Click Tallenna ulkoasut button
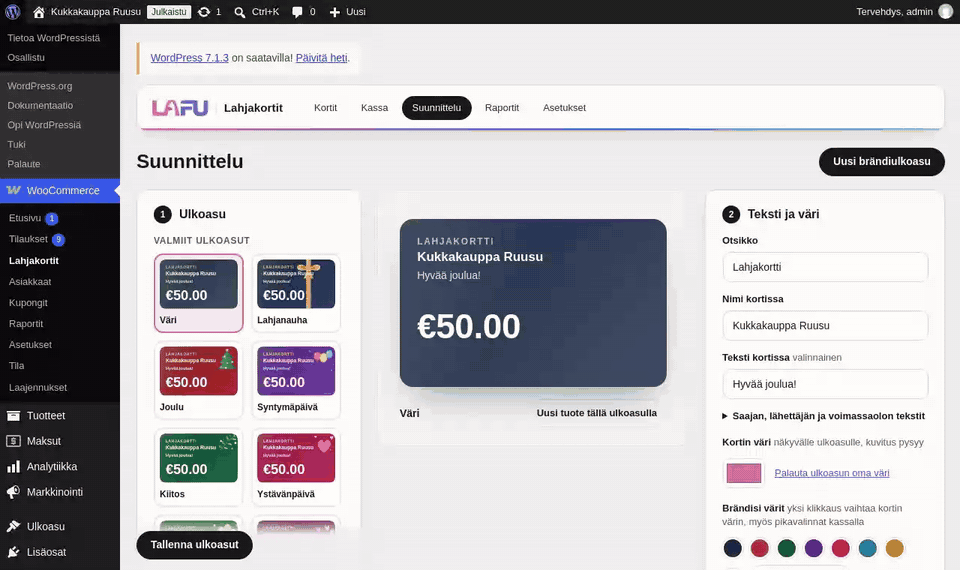This screenshot has width=960, height=570. pos(195,545)
